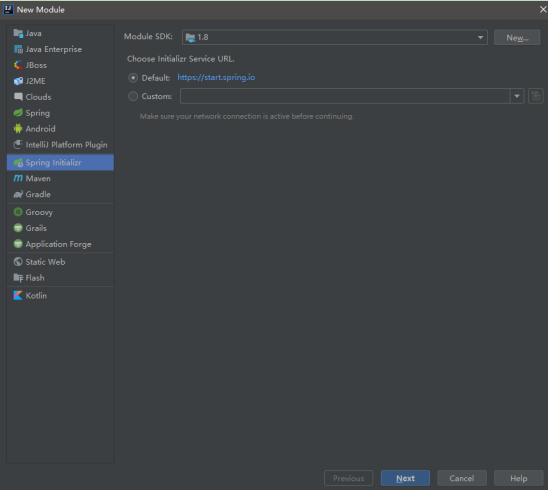Select the Spring leaf icon
548x490 pixels.
click(x=18, y=113)
